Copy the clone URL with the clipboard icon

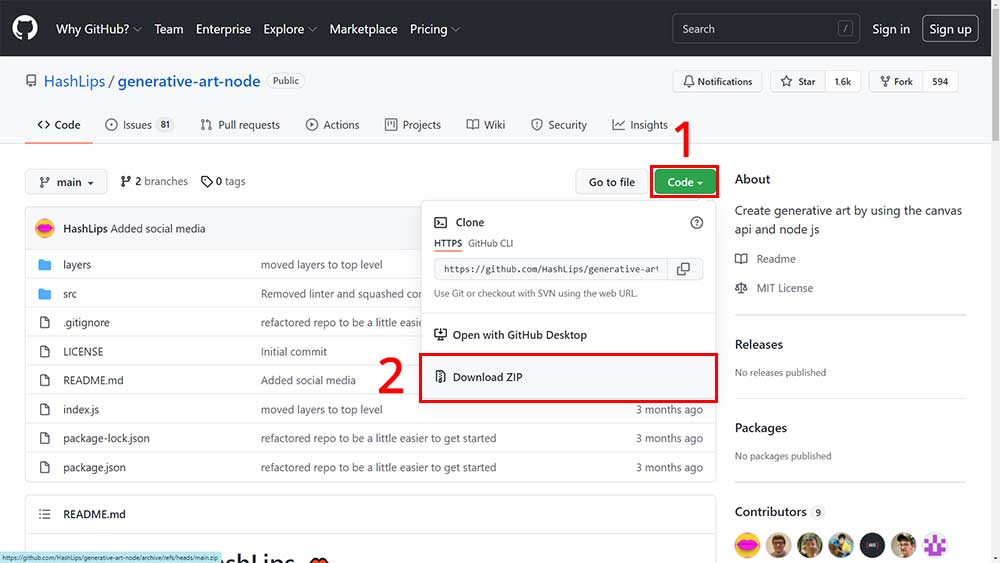point(684,269)
